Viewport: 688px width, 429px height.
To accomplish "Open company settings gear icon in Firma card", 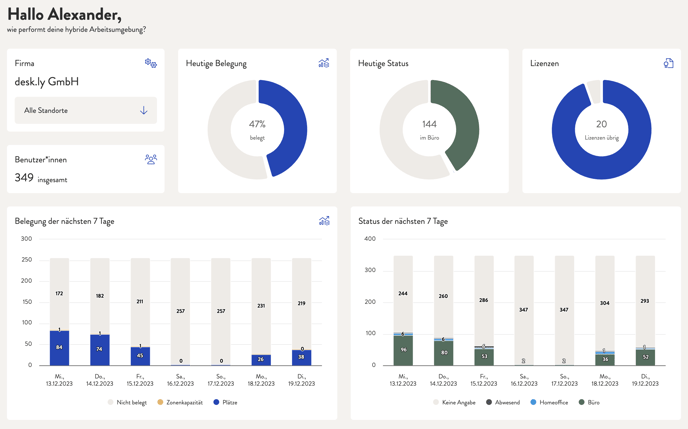I will [x=151, y=63].
